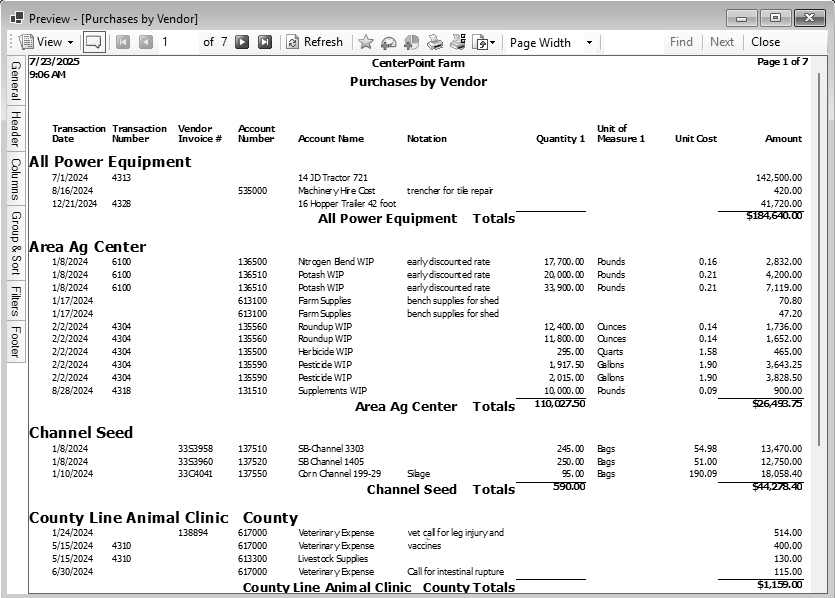Click the star favorites icon
This screenshot has height=598, width=835.
coord(365,42)
